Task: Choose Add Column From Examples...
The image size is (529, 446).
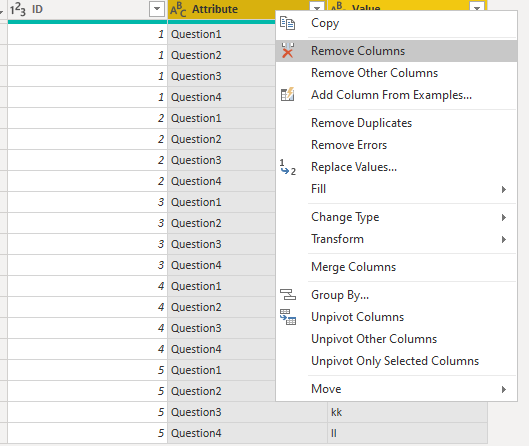Action: pyautogui.click(x=396, y=95)
